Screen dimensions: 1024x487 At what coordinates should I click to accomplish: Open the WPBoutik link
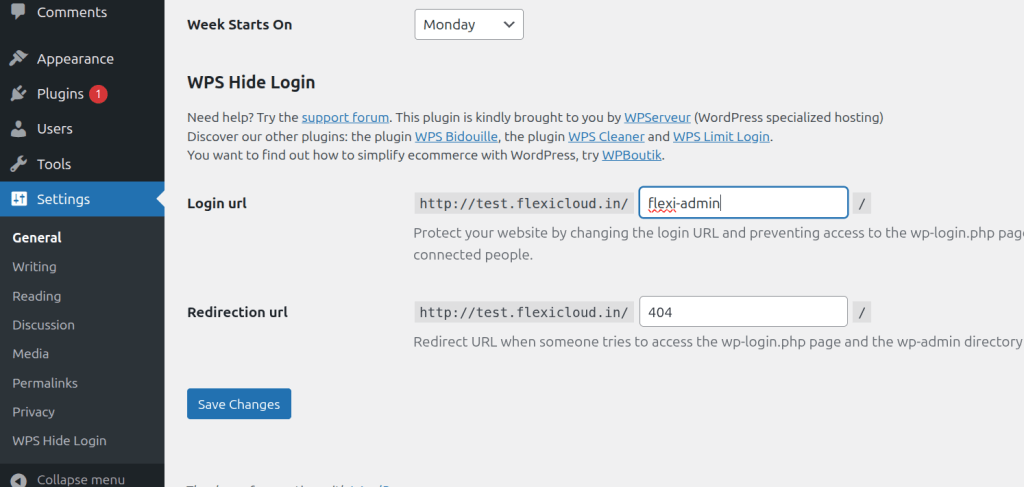click(x=632, y=155)
